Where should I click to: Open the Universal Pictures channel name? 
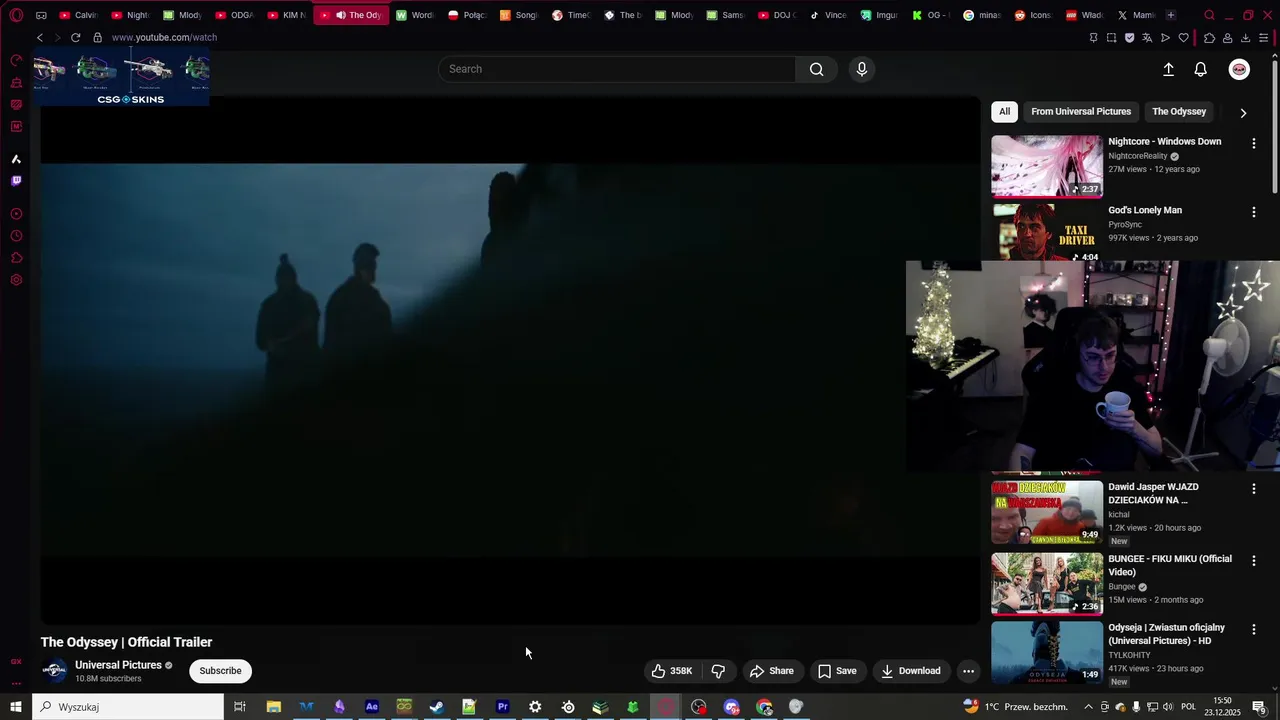click(118, 665)
